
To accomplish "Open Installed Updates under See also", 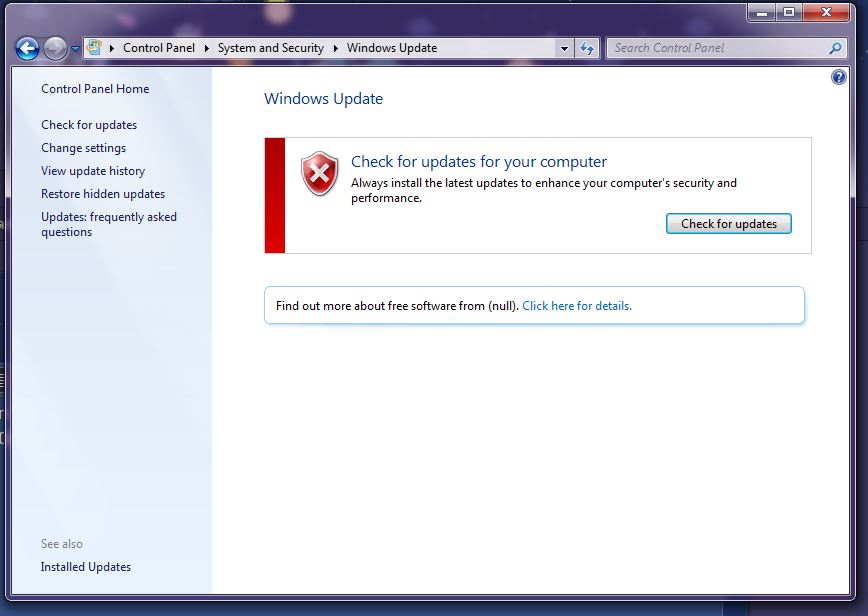I will tap(86, 567).
